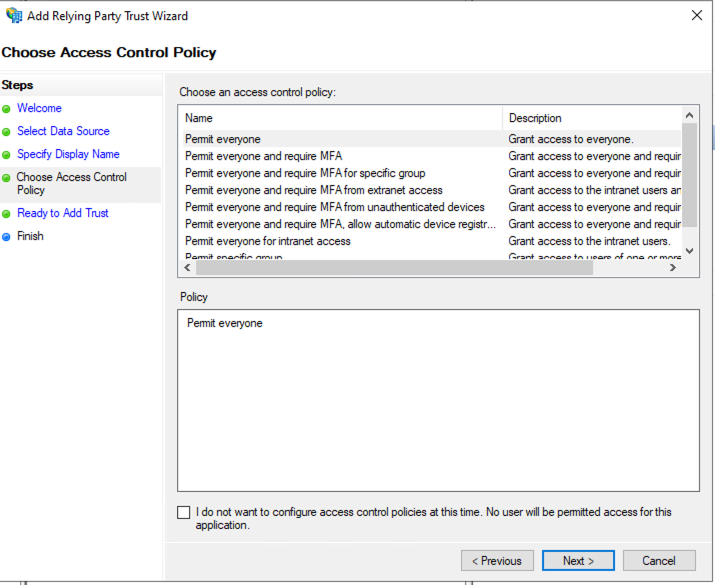Click the blue bullet beside Finish
Viewport: 715px width, 585px height.
point(6,237)
